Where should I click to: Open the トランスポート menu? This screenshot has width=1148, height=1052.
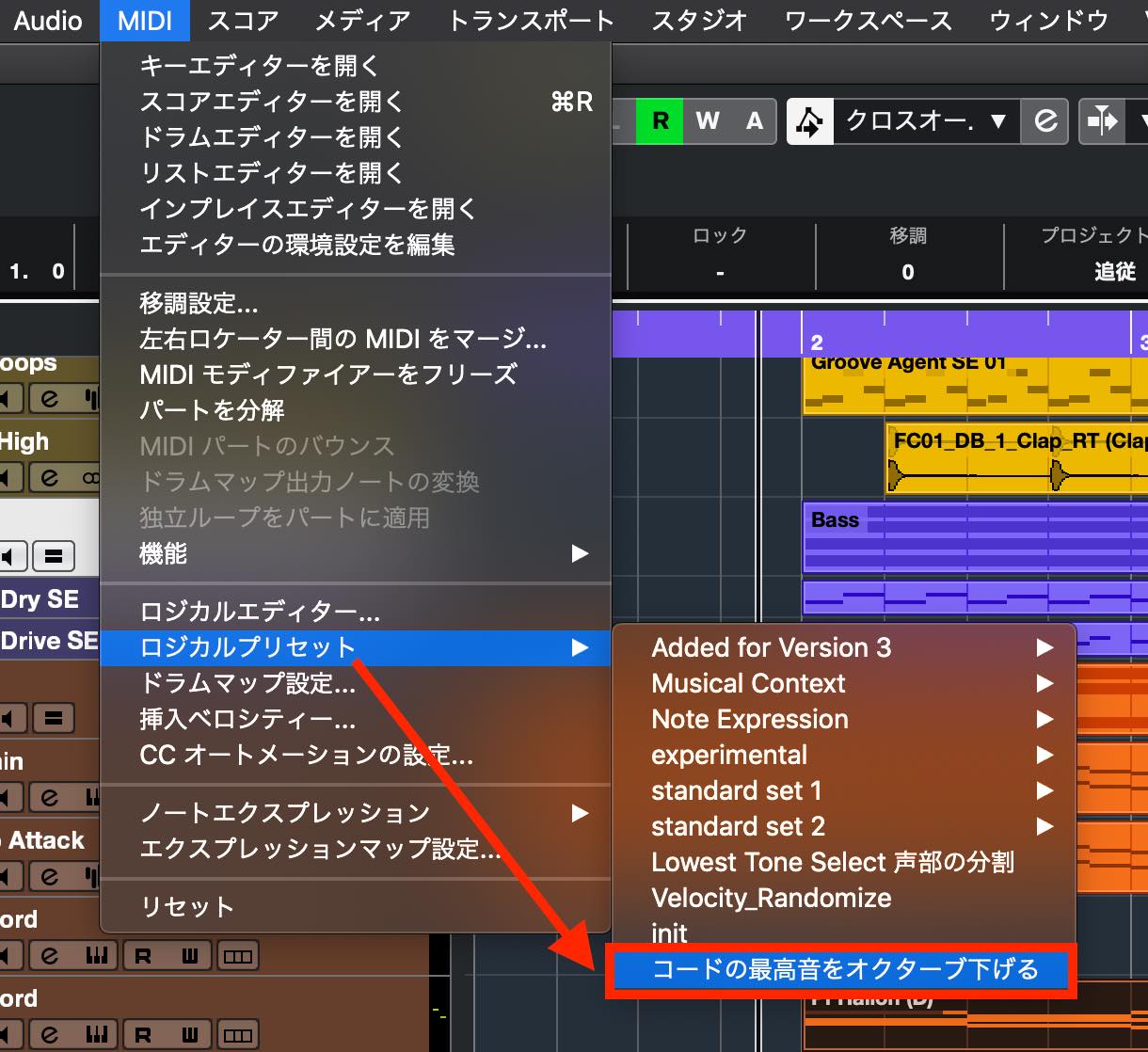click(x=531, y=20)
